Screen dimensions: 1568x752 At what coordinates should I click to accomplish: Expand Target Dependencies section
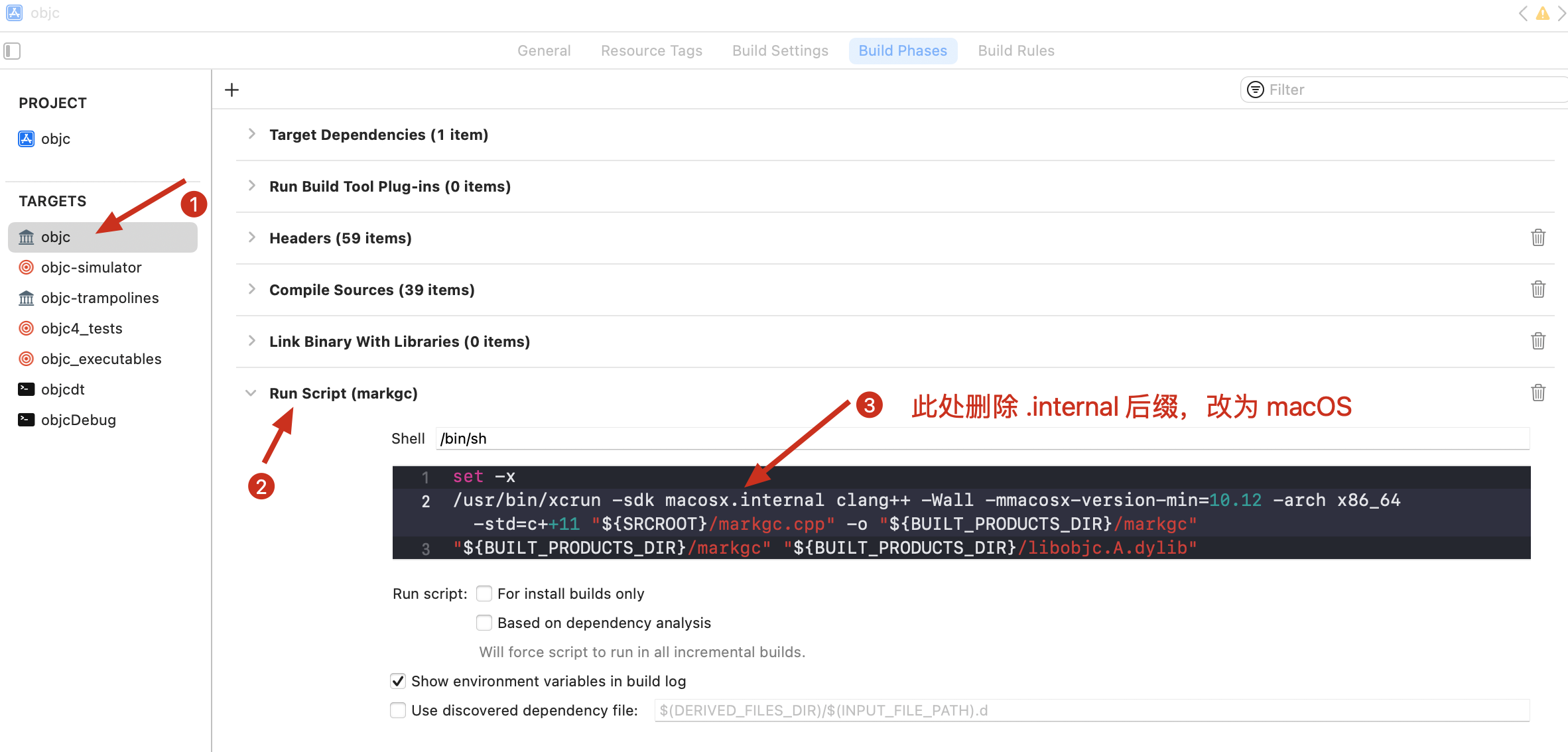click(251, 134)
